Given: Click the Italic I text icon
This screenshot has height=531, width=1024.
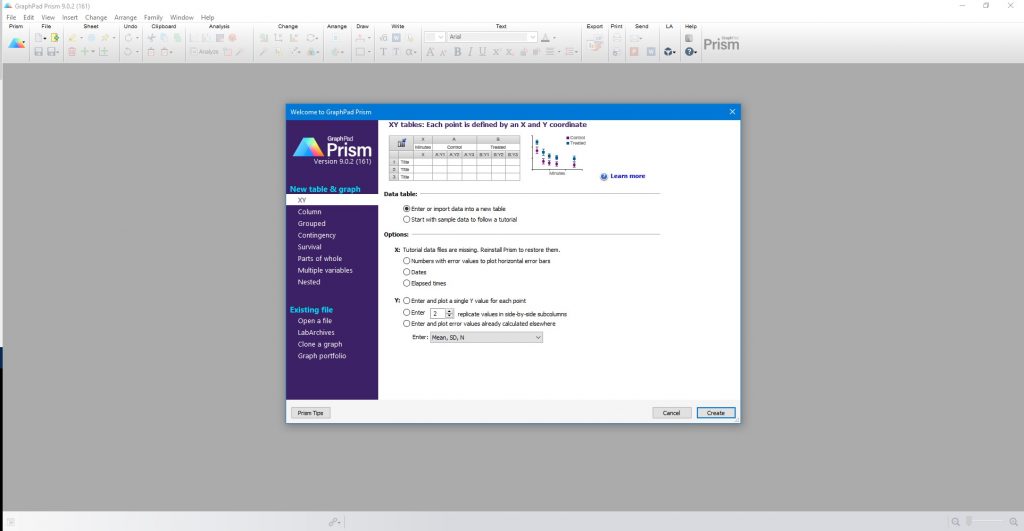Looking at the screenshot, I should pyautogui.click(x=470, y=52).
